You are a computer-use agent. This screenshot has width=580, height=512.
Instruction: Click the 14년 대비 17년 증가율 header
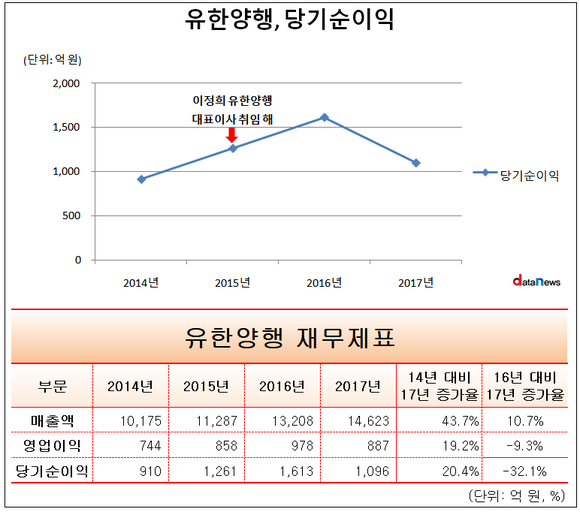point(439,386)
